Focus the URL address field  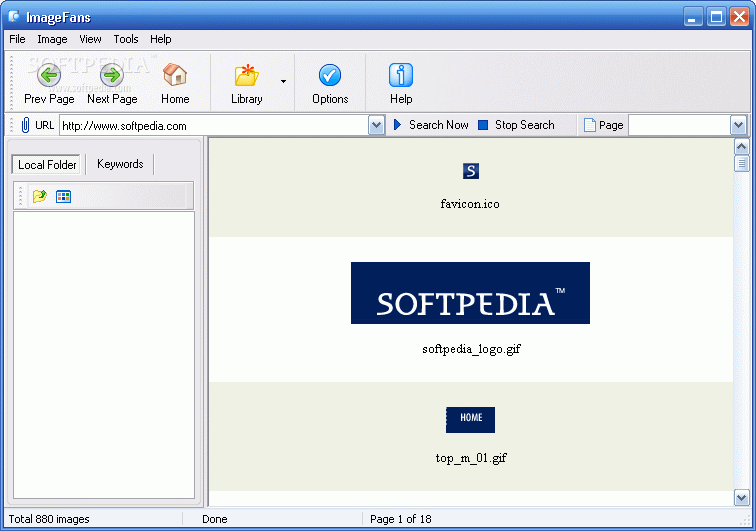[x=214, y=126]
